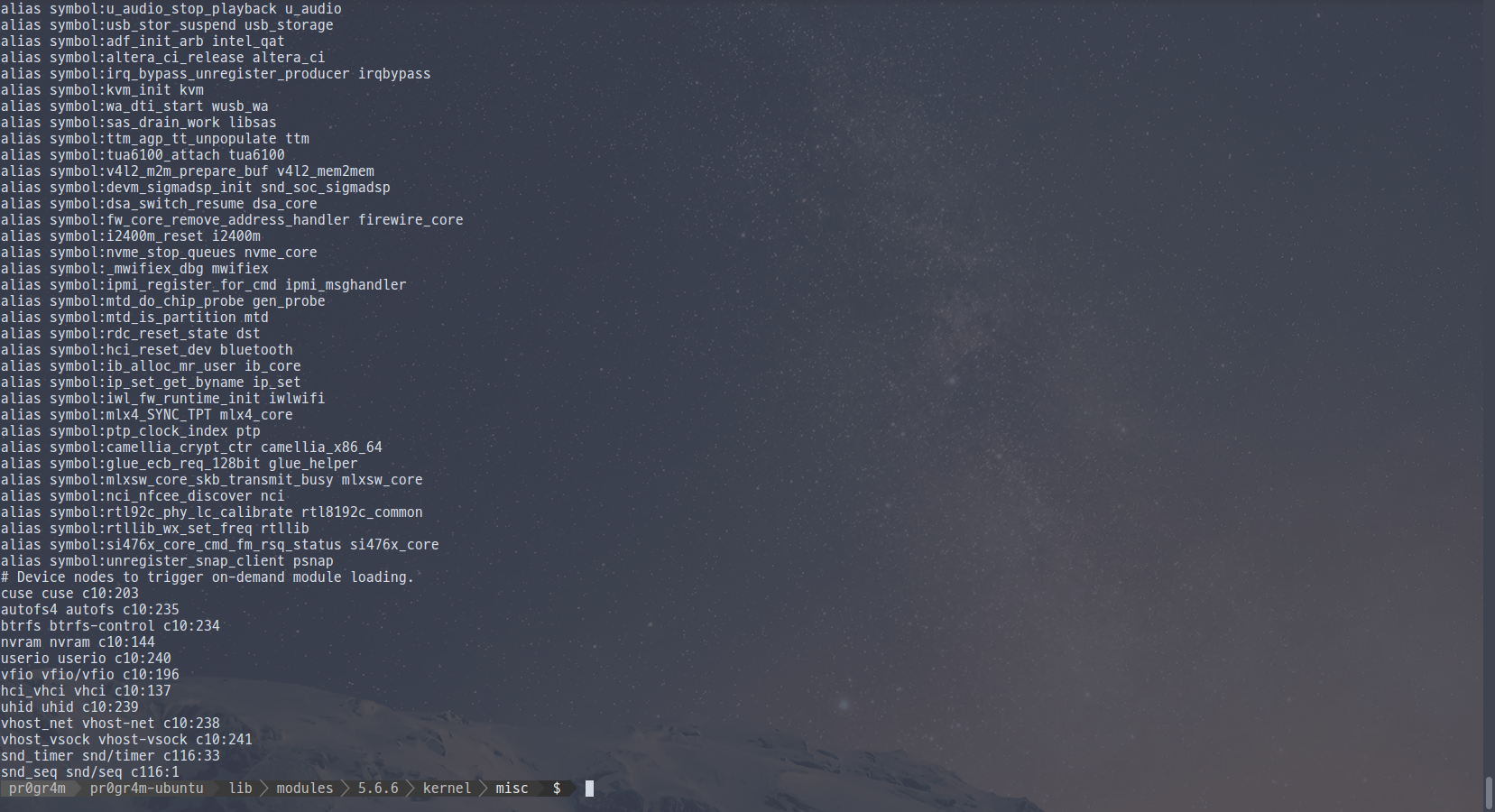
Task: Click the uhid uhid c10:239 line
Action: tap(69, 707)
